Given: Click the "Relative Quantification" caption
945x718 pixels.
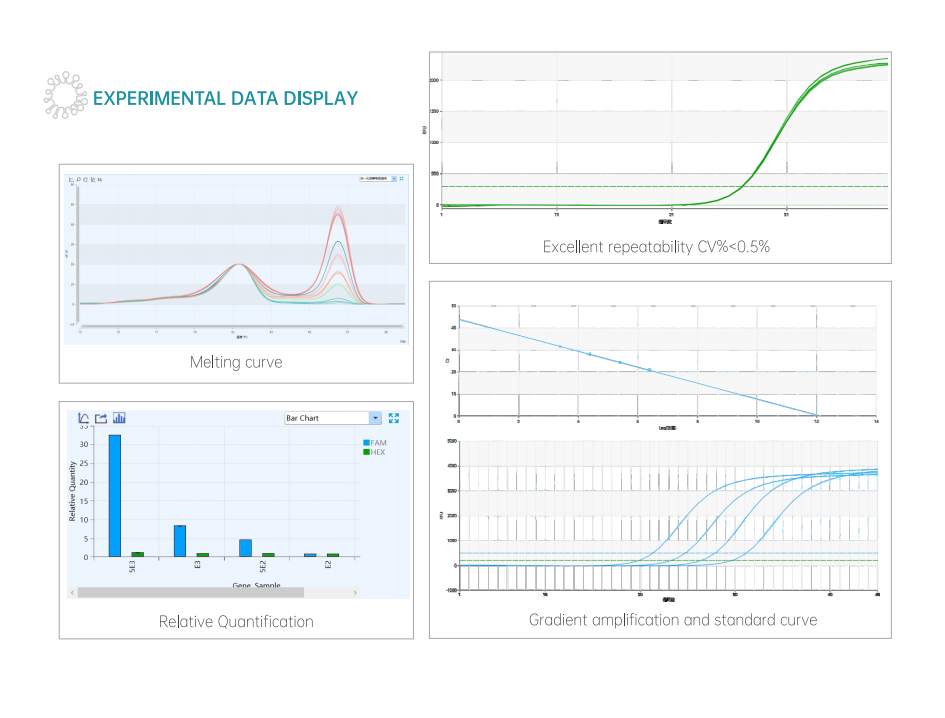Looking at the screenshot, I should 236,622.
